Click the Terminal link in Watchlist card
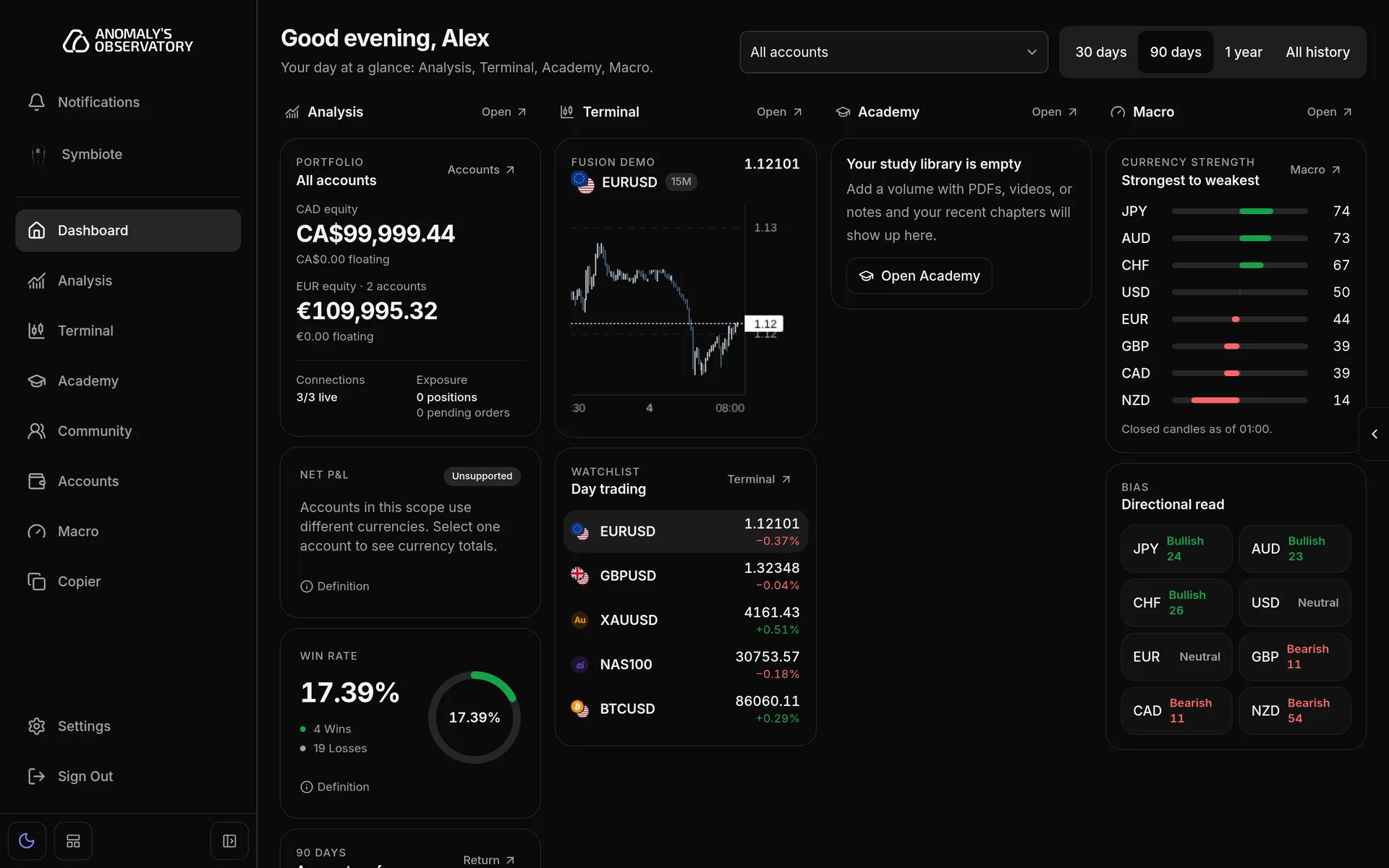Screen dimensions: 1389x868 [x=758, y=480]
